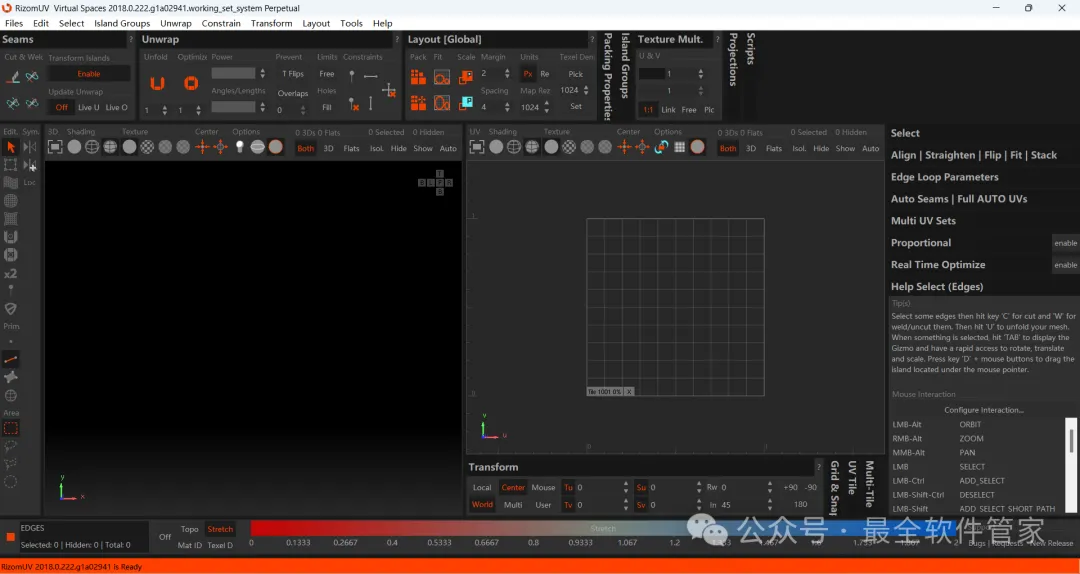Select the Edge primitive mode icon

click(10, 360)
